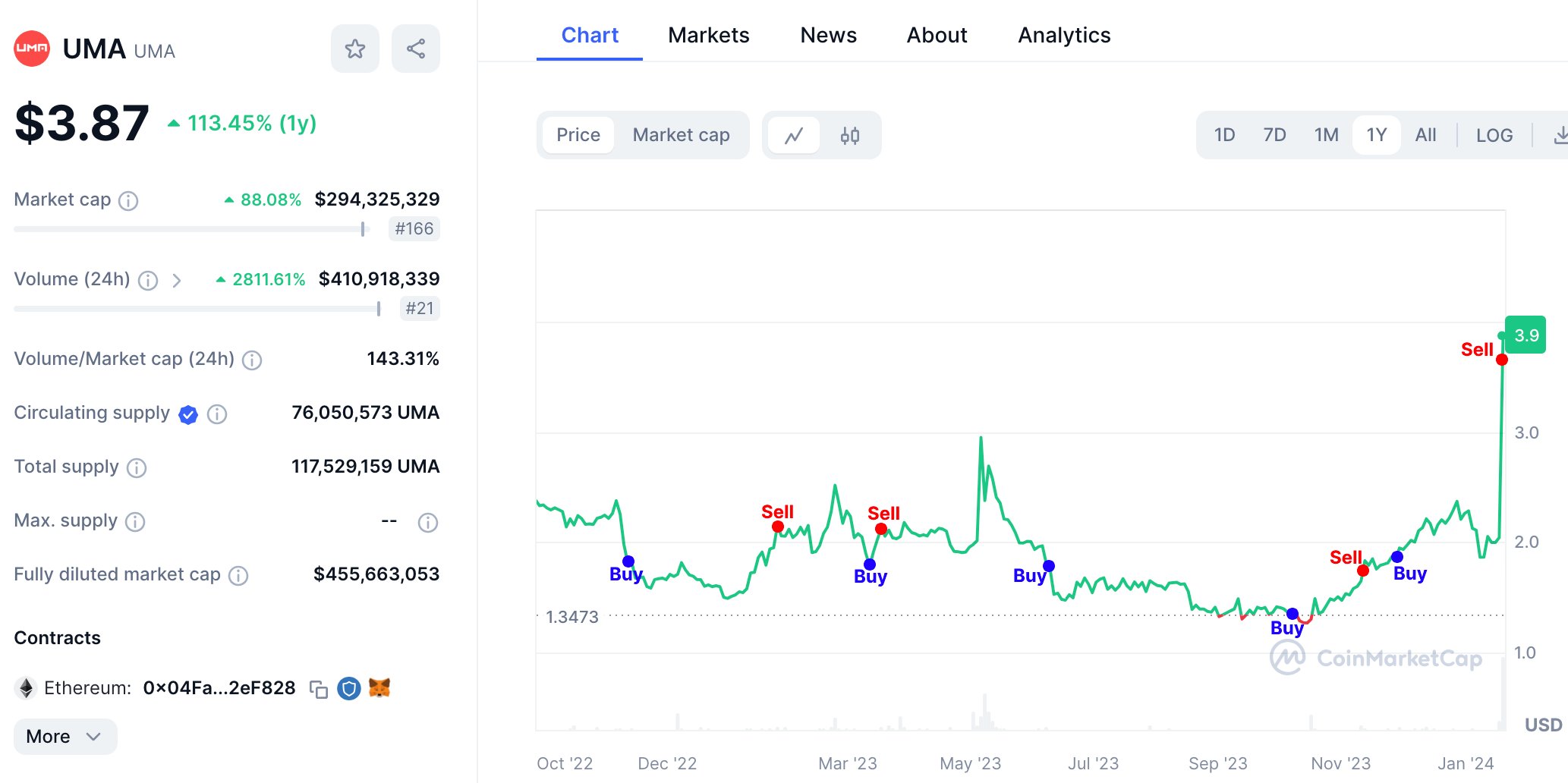Click the verified Circulating supply badge
Screen dimensions: 1568x783
click(x=188, y=414)
